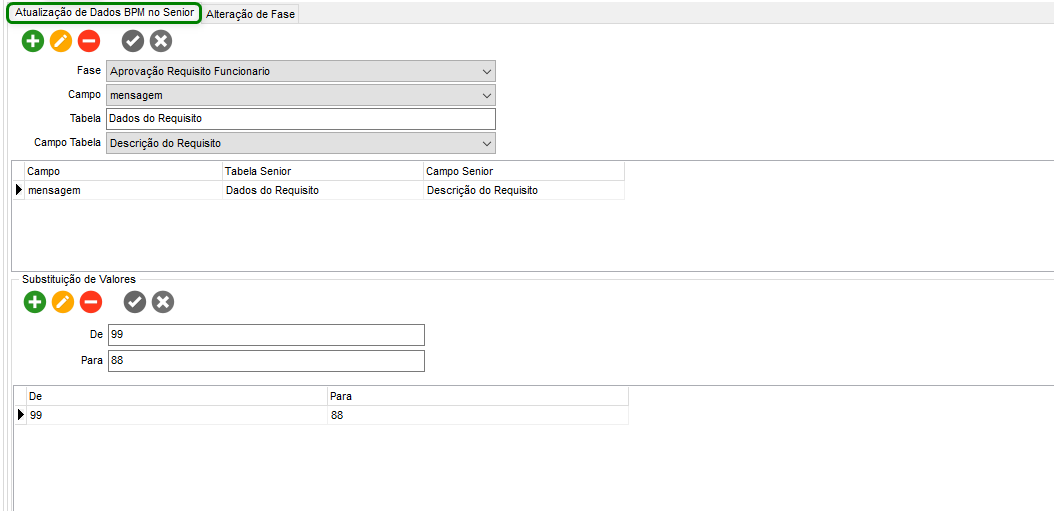1054x511 pixels.
Task: Click the red remove icon in top toolbar
Action: coord(89,41)
